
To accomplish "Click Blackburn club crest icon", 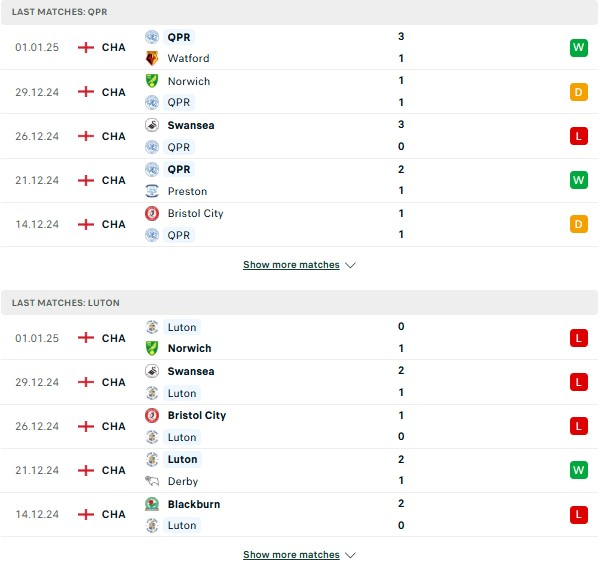I will tap(152, 504).
